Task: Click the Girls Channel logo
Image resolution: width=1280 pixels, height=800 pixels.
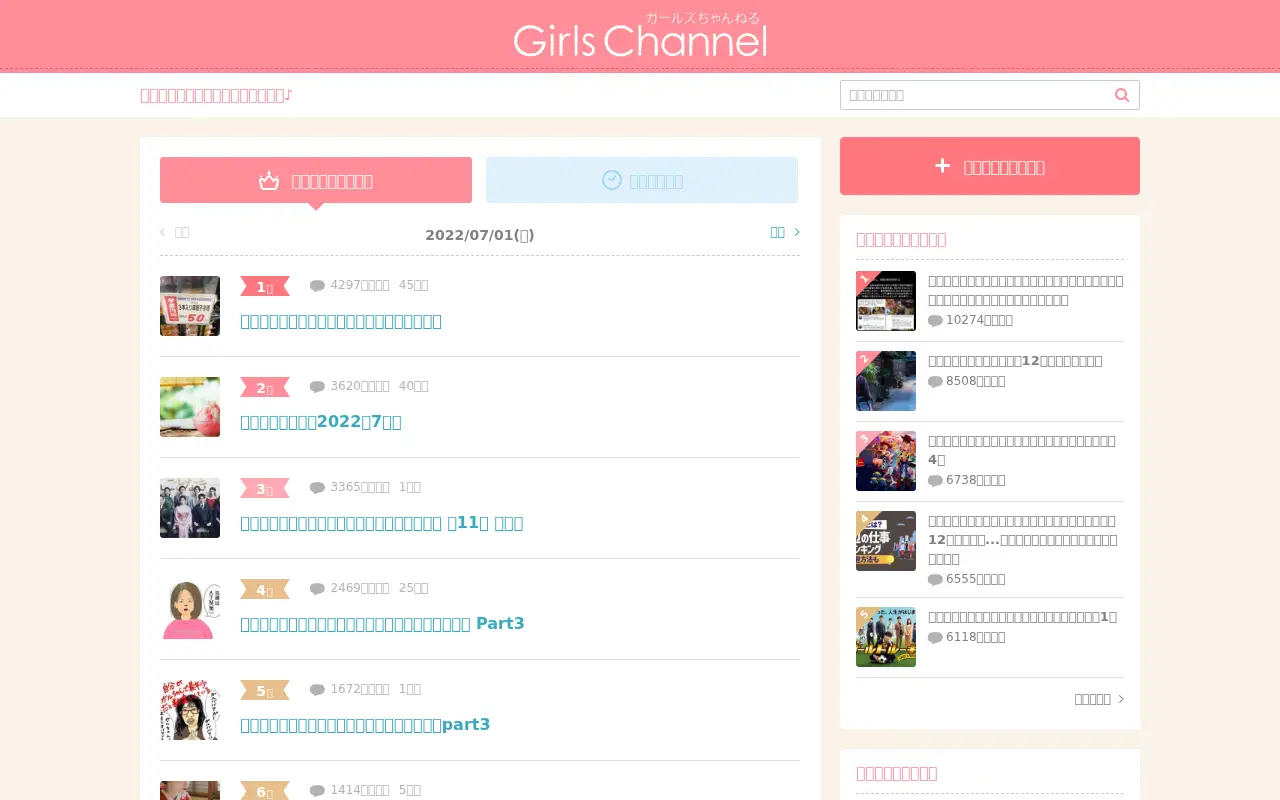Action: (640, 35)
